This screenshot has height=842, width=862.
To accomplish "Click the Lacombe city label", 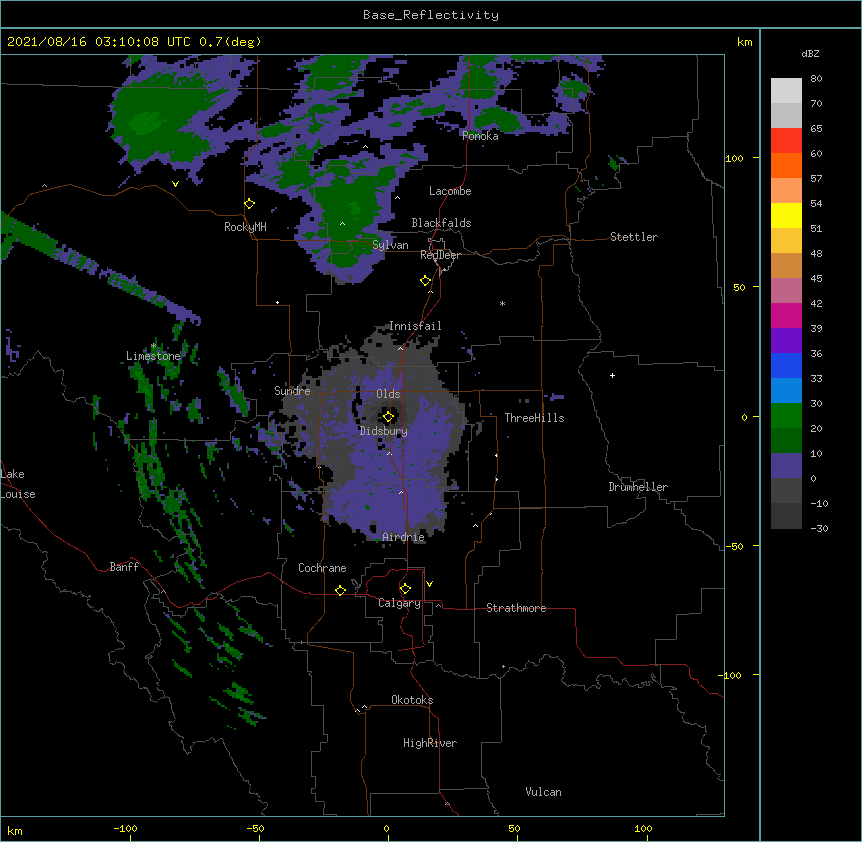I will [x=450, y=191].
